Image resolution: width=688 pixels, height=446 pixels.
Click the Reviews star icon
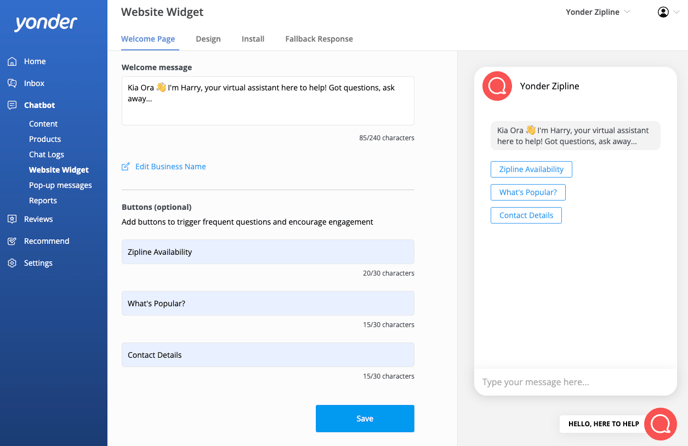(12, 219)
